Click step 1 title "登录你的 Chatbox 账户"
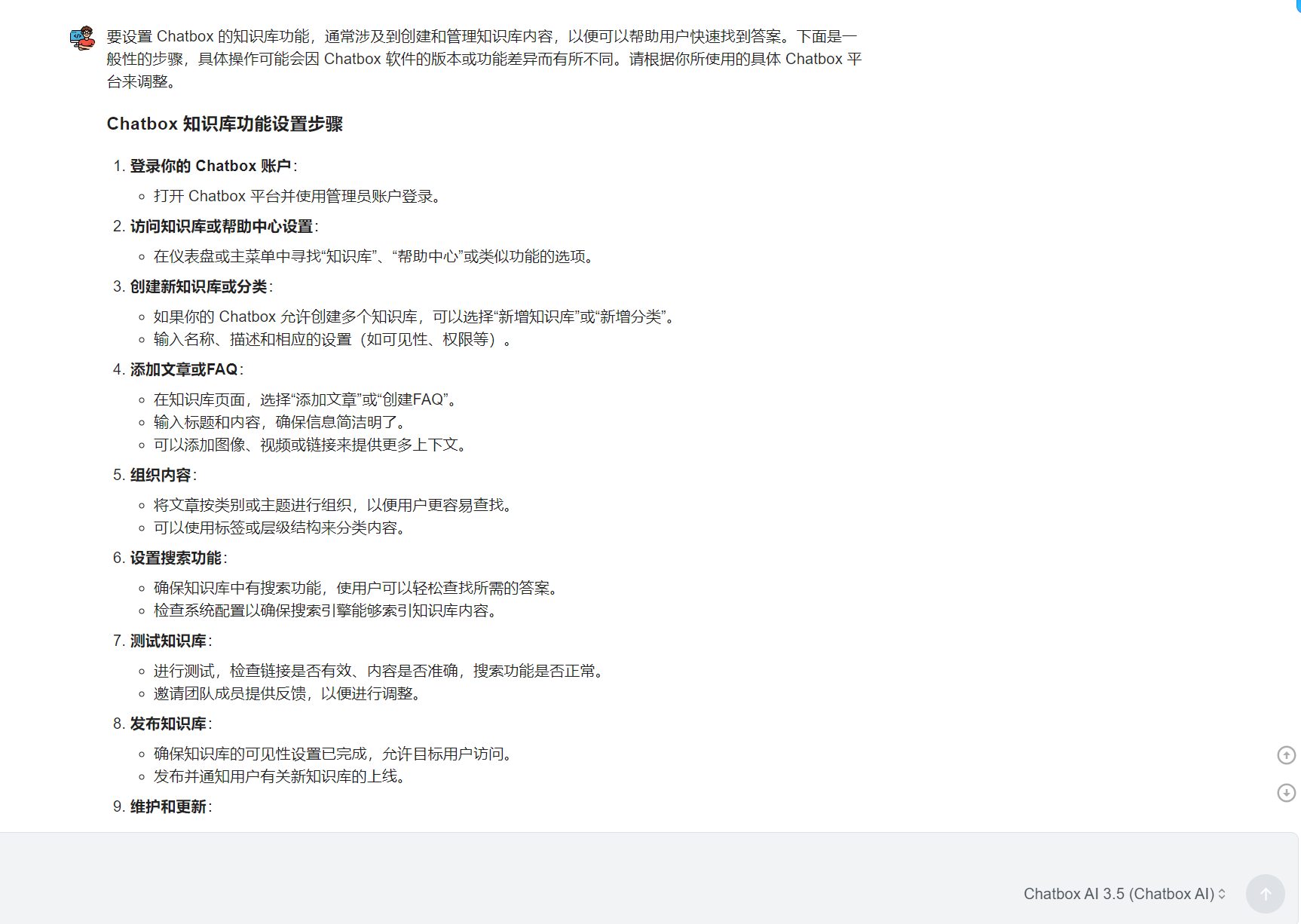Viewport: 1301px width, 924px height. (x=210, y=167)
